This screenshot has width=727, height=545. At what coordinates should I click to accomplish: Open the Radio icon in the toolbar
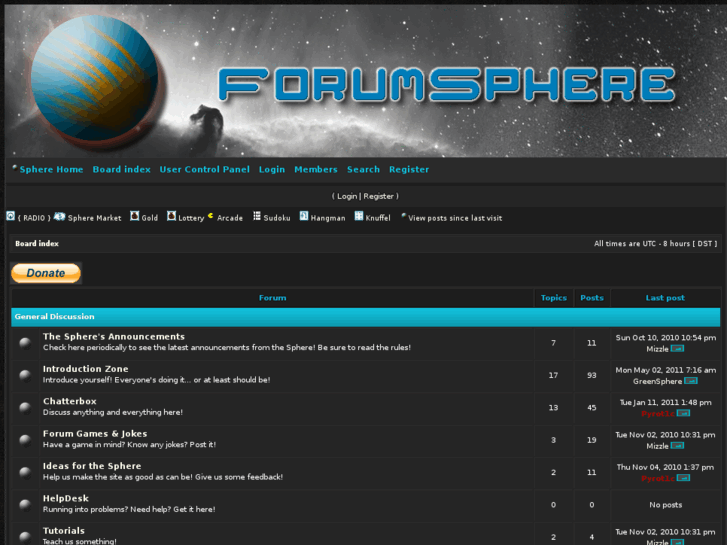pyautogui.click(x=10, y=216)
